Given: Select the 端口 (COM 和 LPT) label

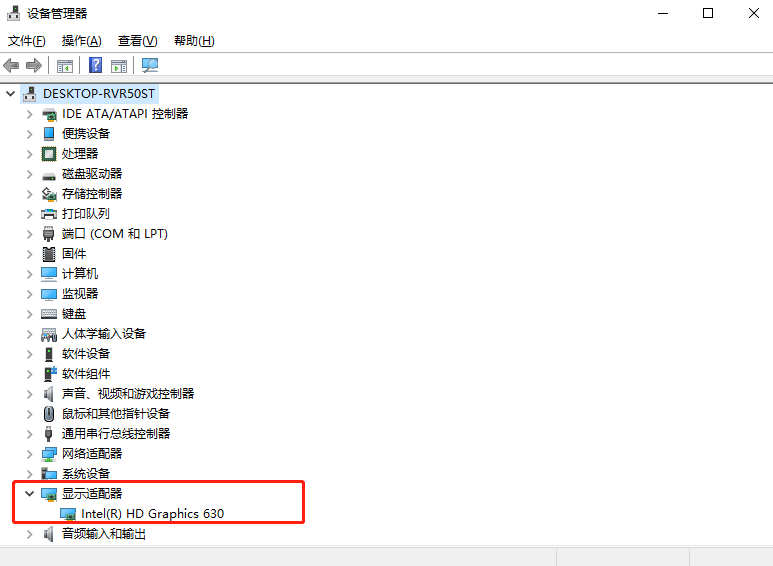Looking at the screenshot, I should point(115,234).
